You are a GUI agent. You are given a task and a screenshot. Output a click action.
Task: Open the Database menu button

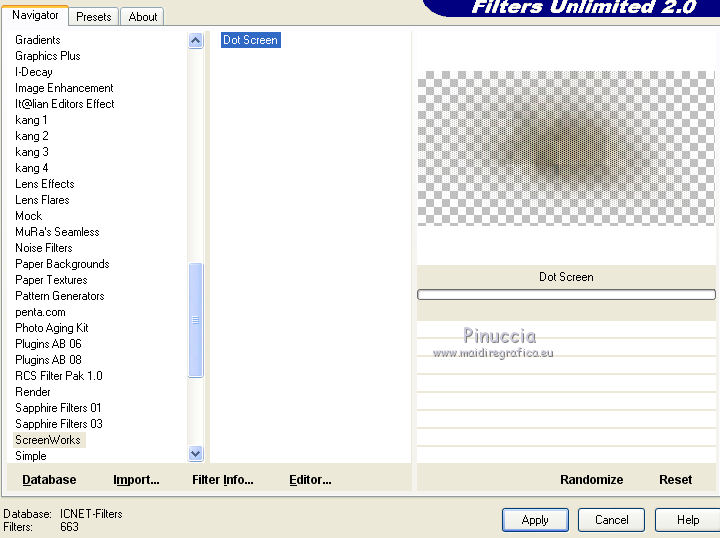[x=49, y=480]
